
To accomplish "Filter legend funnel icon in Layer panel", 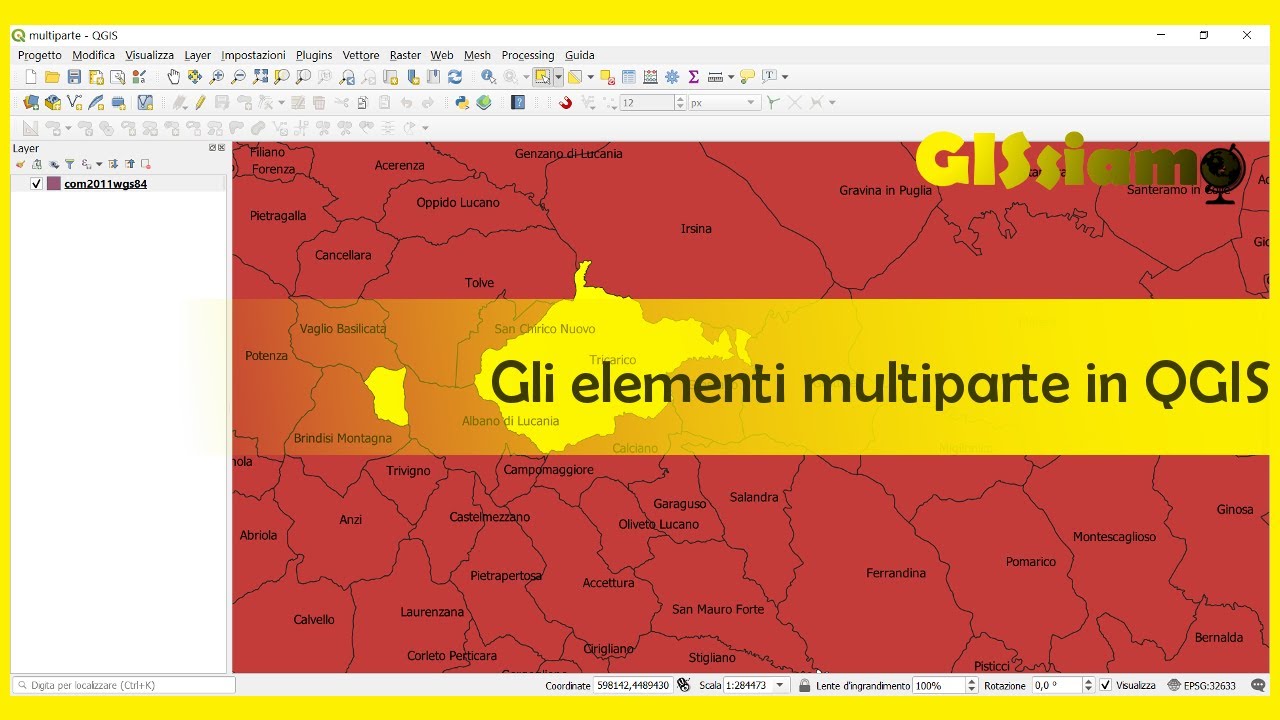I will point(70,164).
